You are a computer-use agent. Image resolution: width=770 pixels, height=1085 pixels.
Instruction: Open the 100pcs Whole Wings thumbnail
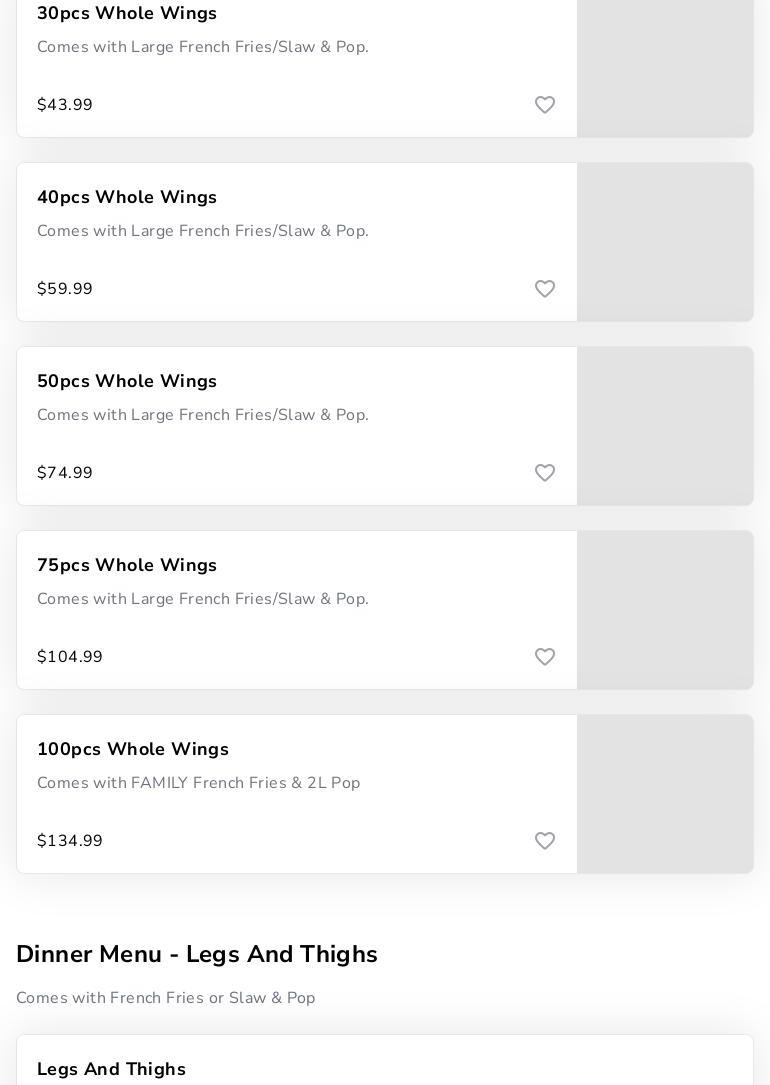click(665, 794)
